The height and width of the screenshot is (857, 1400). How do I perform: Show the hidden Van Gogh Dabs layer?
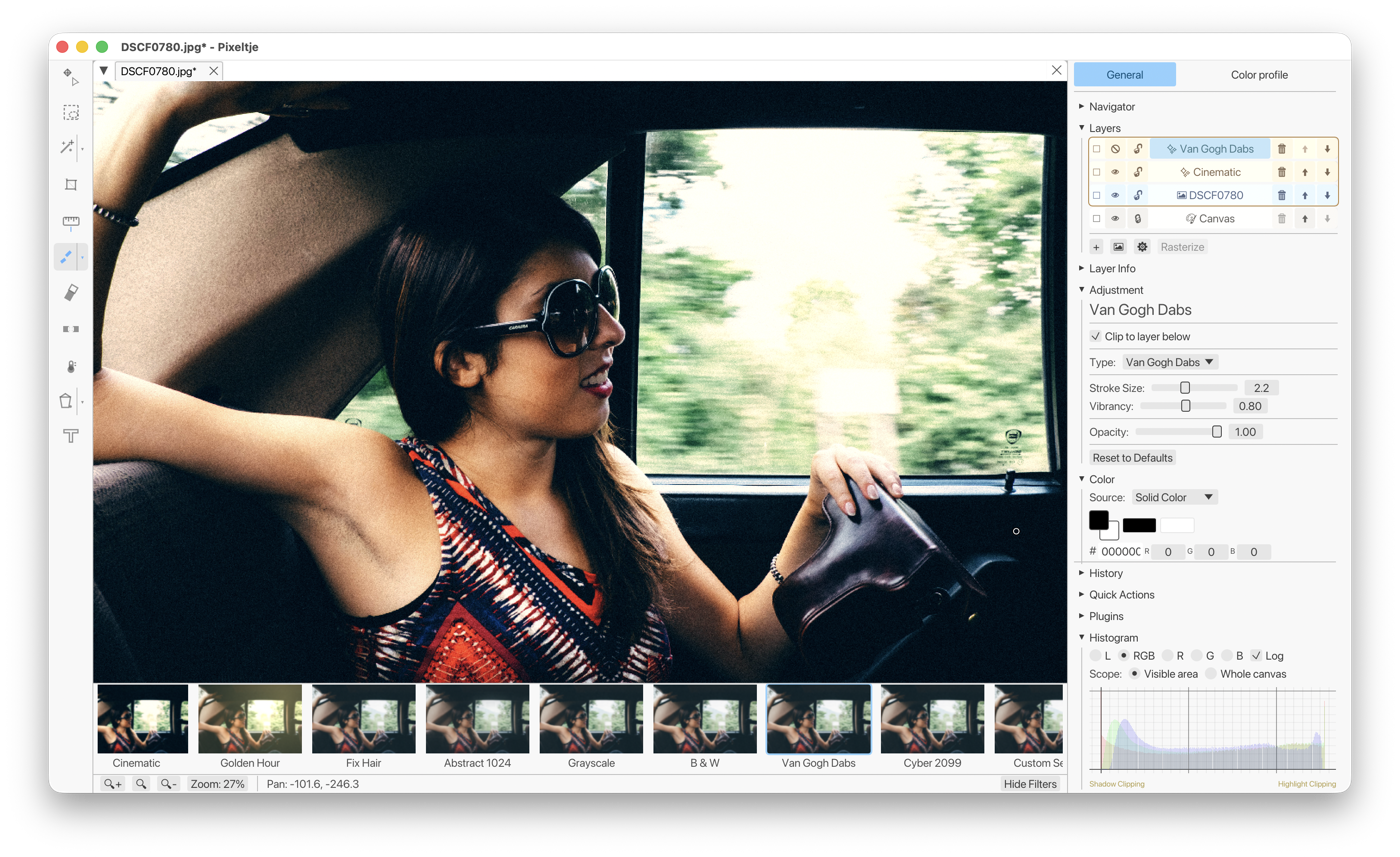(1116, 149)
